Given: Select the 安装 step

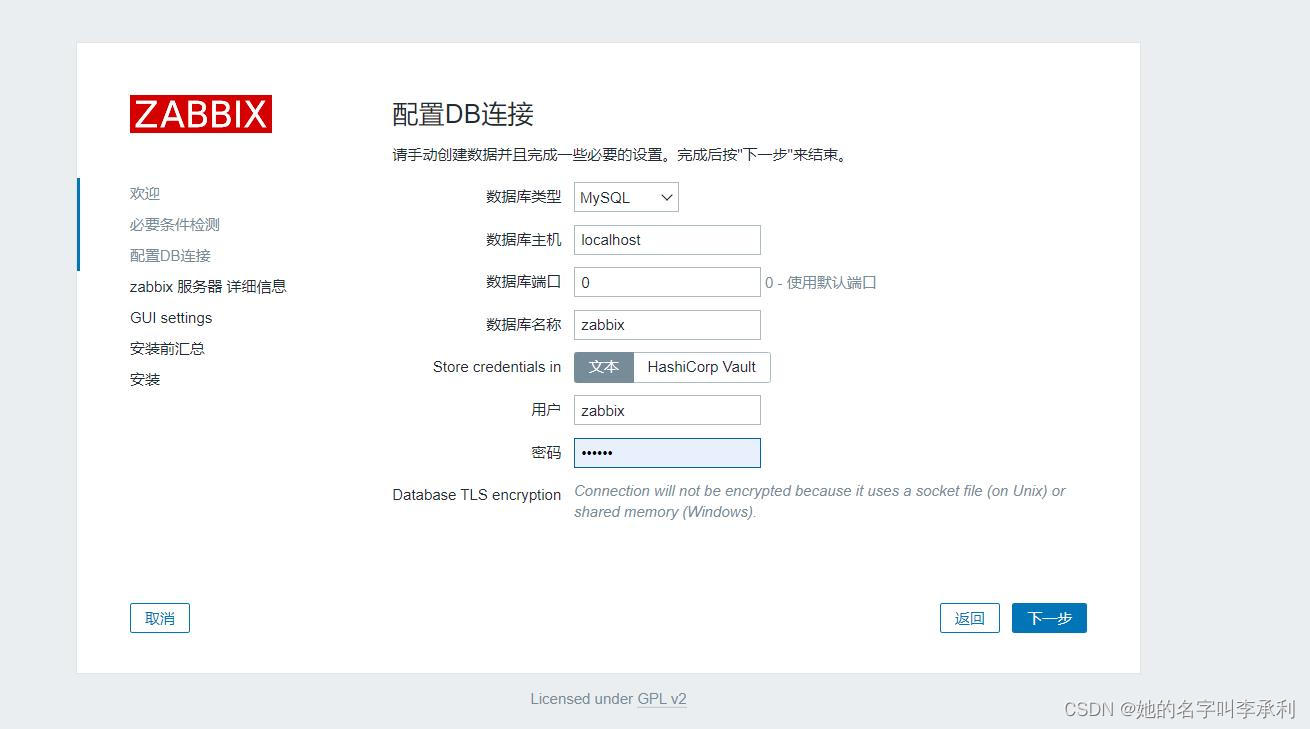Looking at the screenshot, I should pos(145,379).
